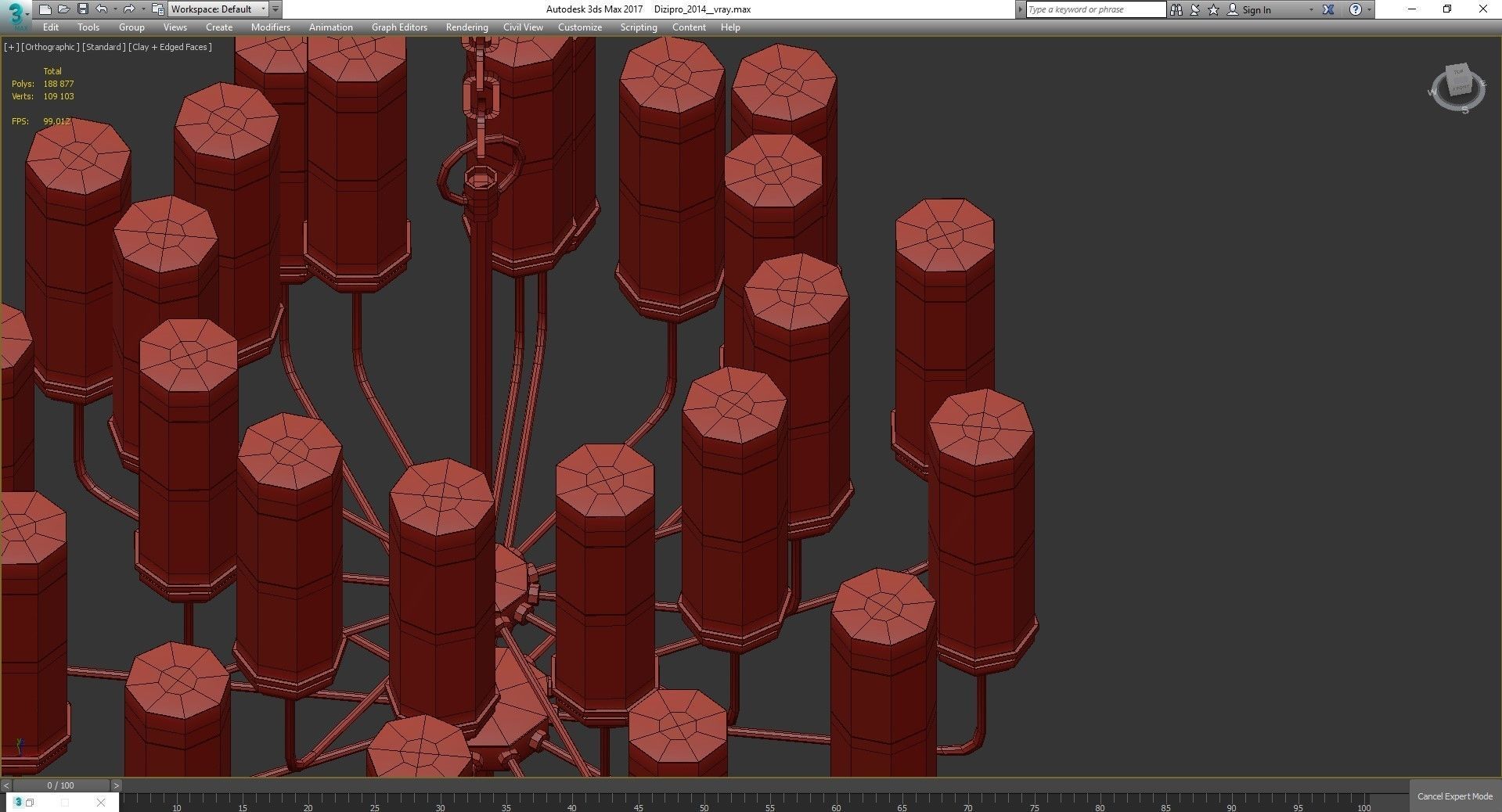Step the time slider forward one frame

[117, 785]
